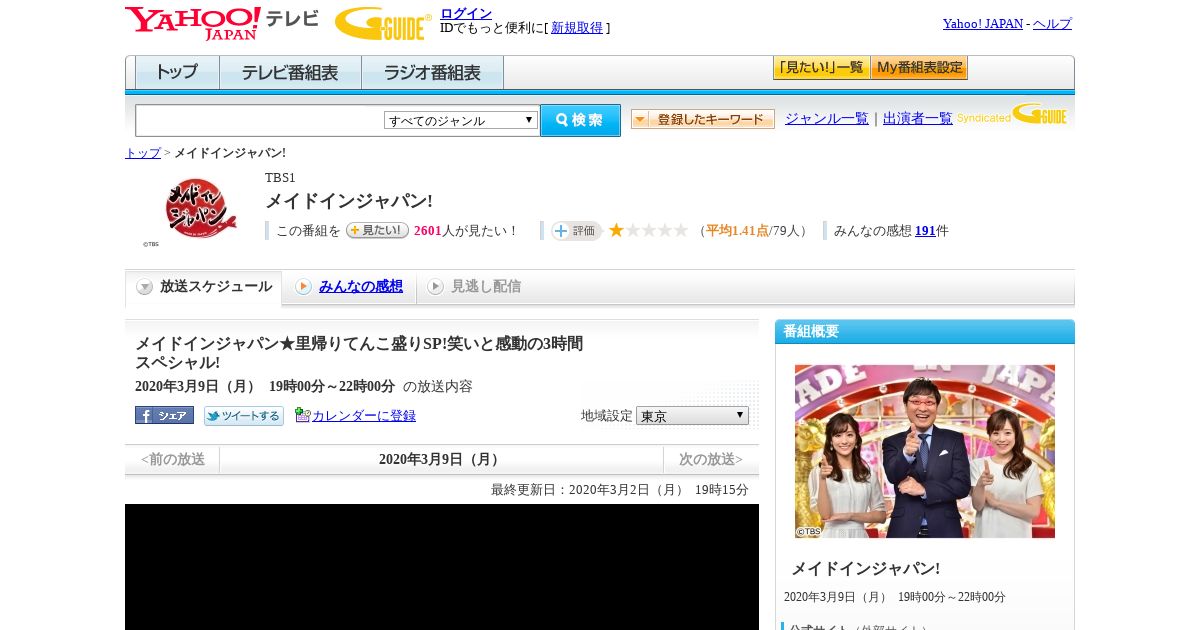Click the calendar icon beside カレンダーに登録
The width and height of the screenshot is (1200, 630).
coord(303,415)
